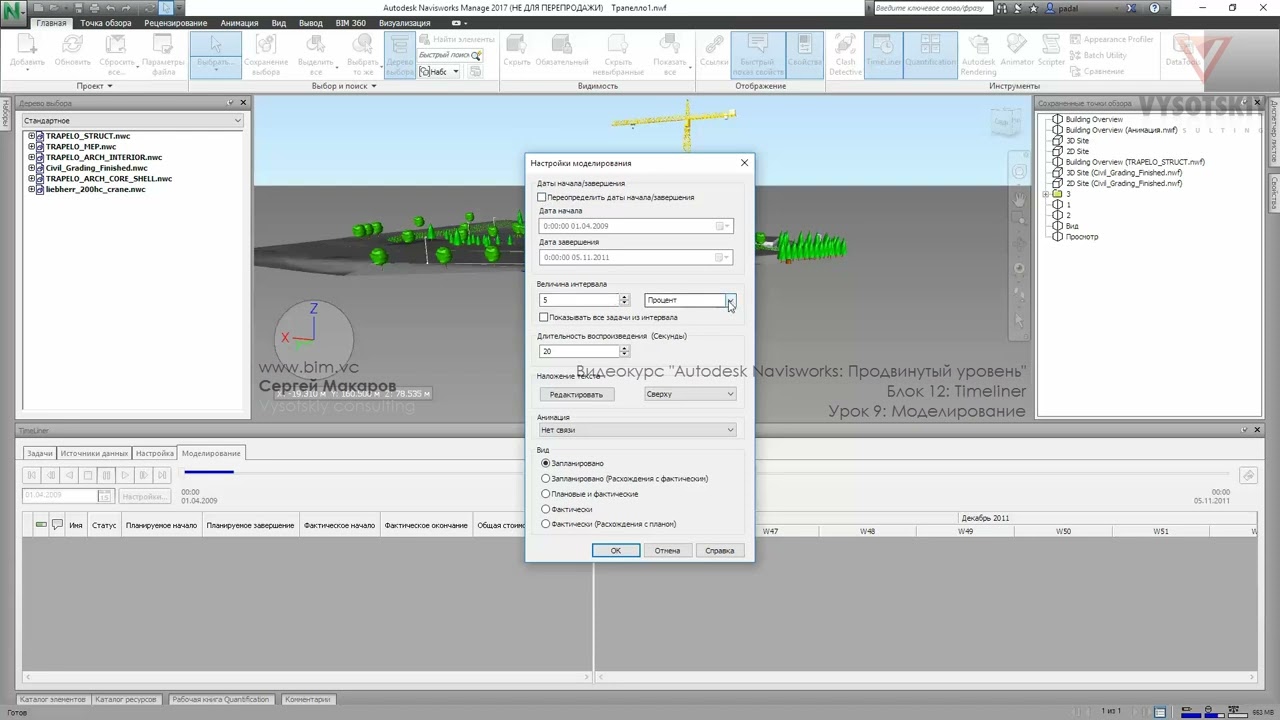The image size is (1280, 720).
Task: Click the Сбросить все ribbon icon
Action: coord(116,53)
